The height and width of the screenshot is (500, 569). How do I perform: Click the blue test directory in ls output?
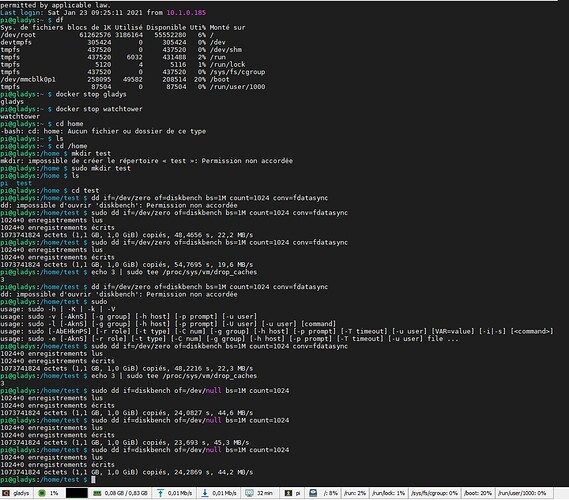[24, 183]
